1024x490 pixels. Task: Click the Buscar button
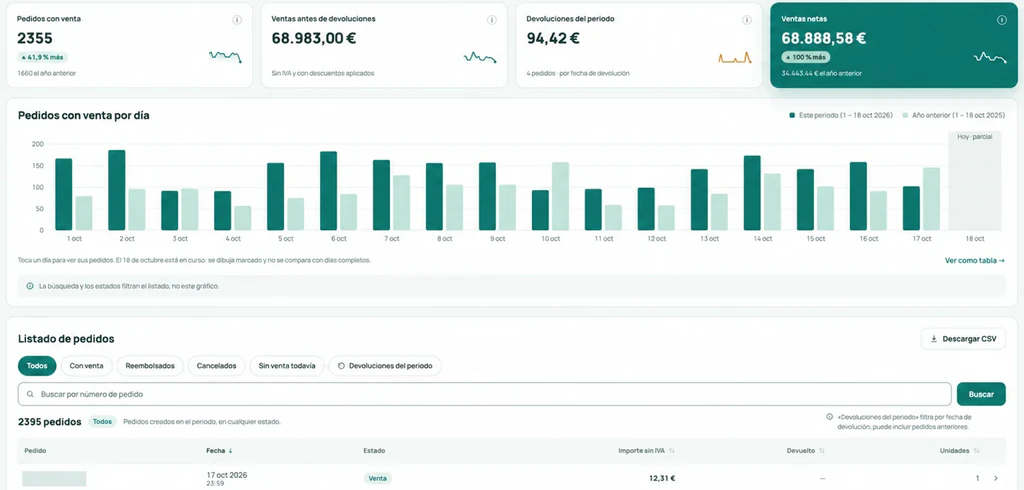click(x=981, y=394)
